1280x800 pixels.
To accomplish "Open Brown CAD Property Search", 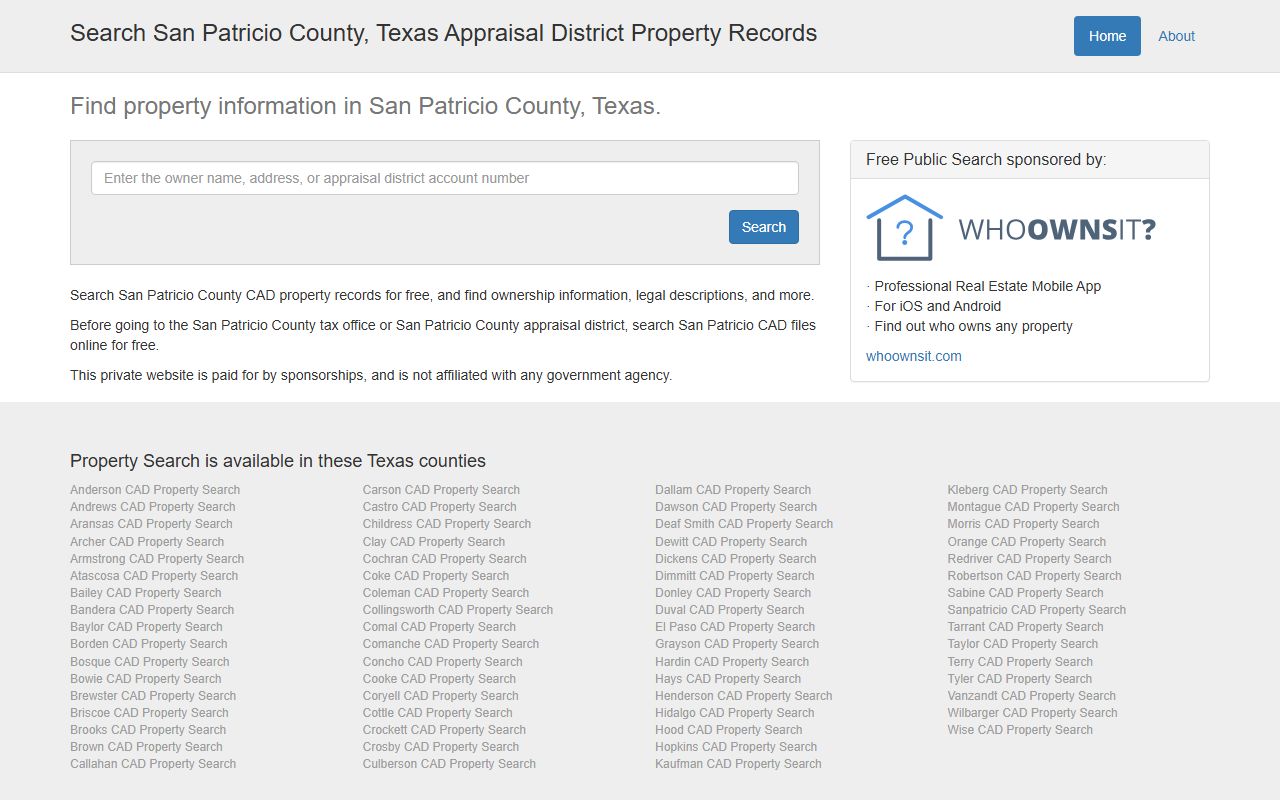I will (146, 747).
